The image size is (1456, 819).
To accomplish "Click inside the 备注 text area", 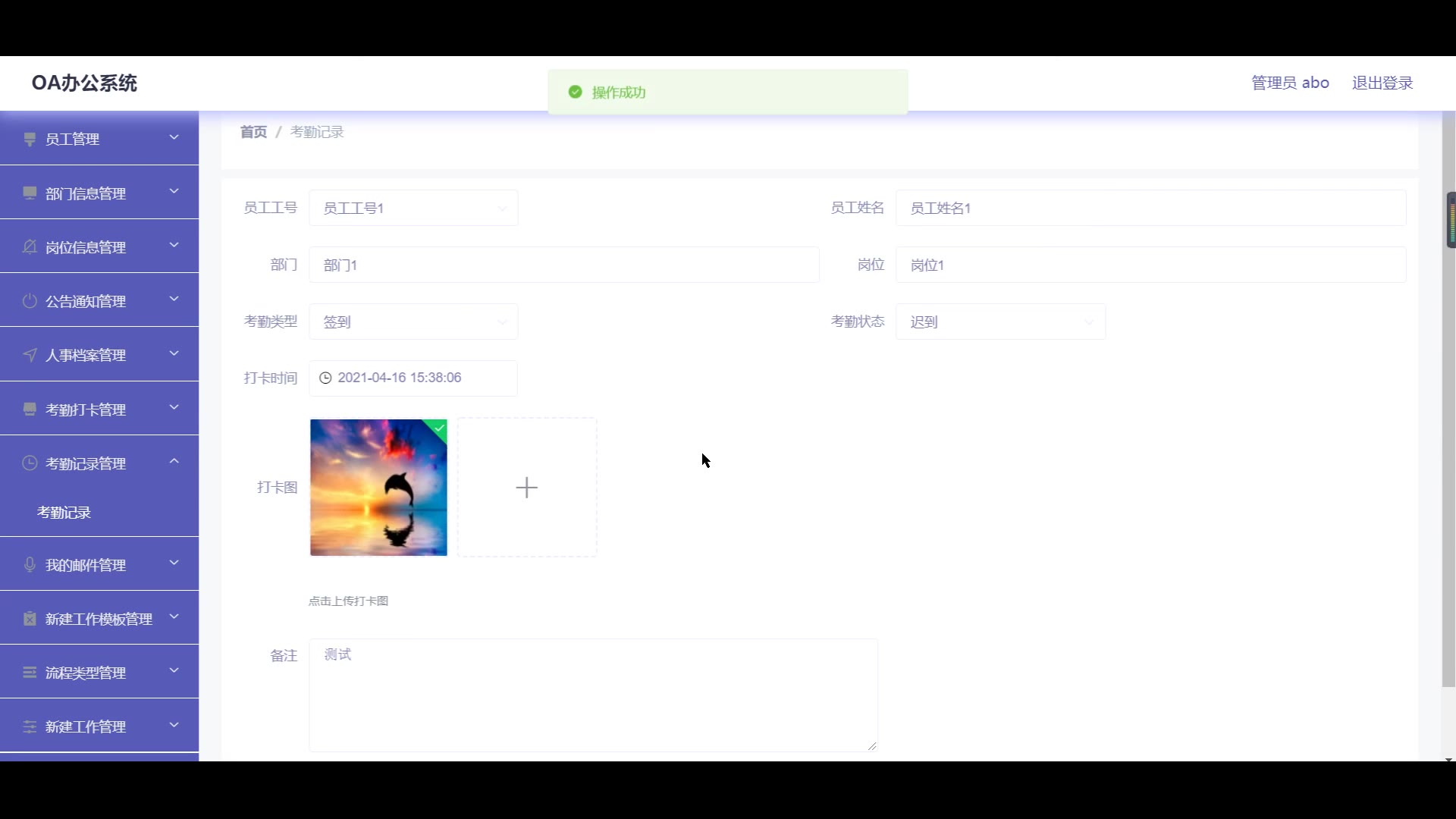I will tap(592, 695).
